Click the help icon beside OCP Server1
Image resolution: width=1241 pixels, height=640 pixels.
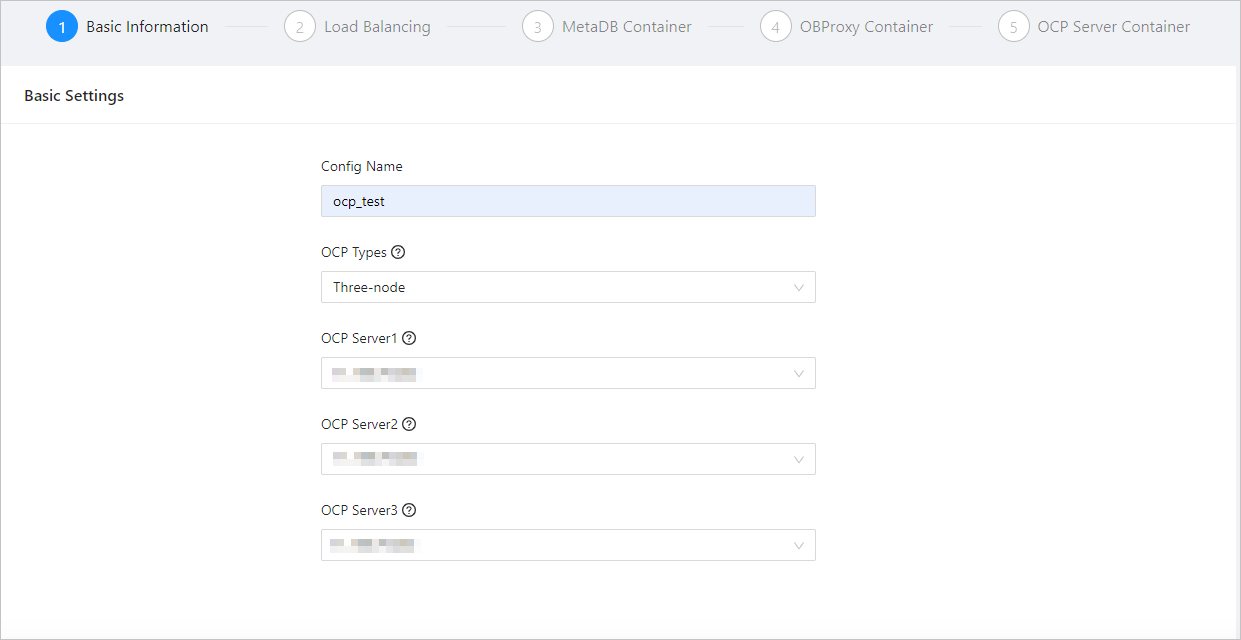pos(408,338)
